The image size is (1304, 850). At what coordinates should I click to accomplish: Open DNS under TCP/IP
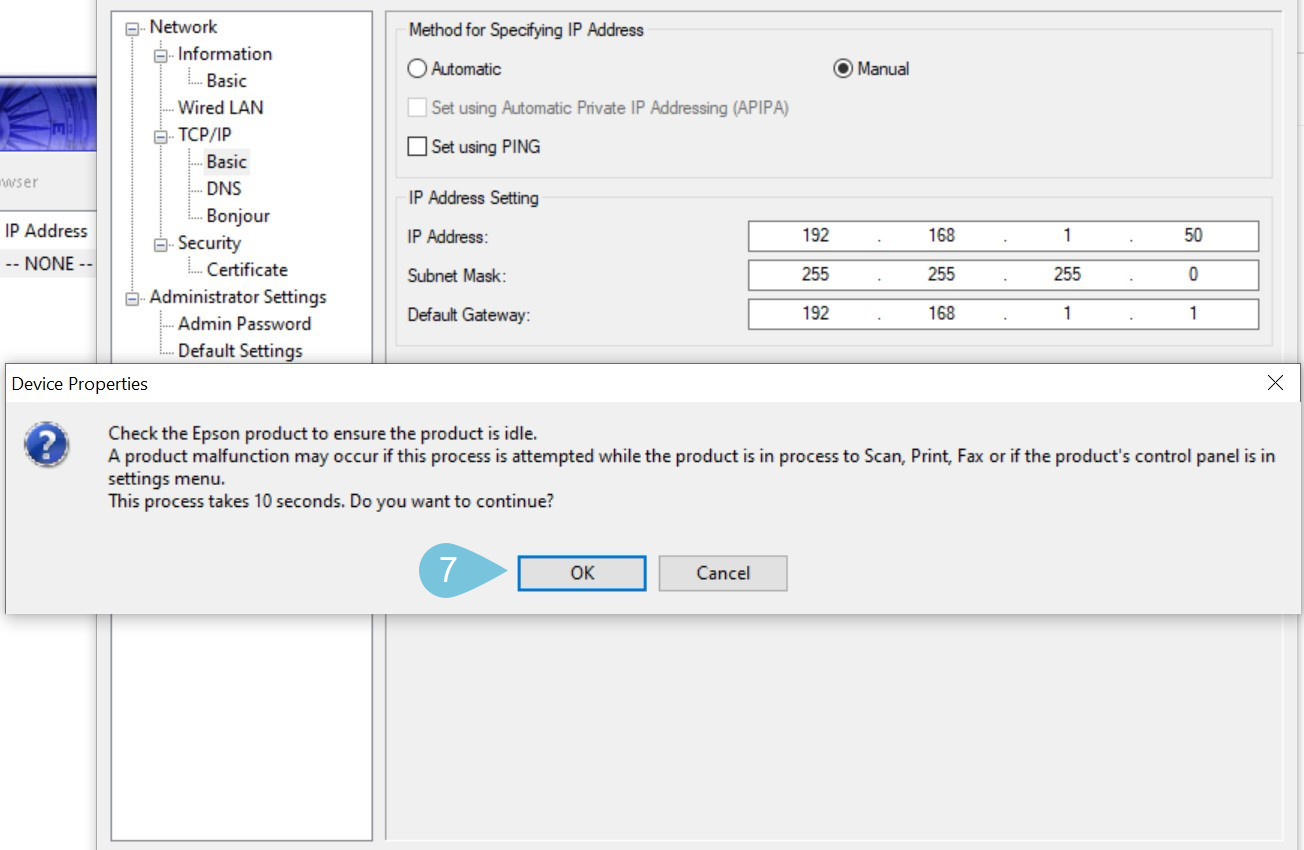[x=224, y=189]
